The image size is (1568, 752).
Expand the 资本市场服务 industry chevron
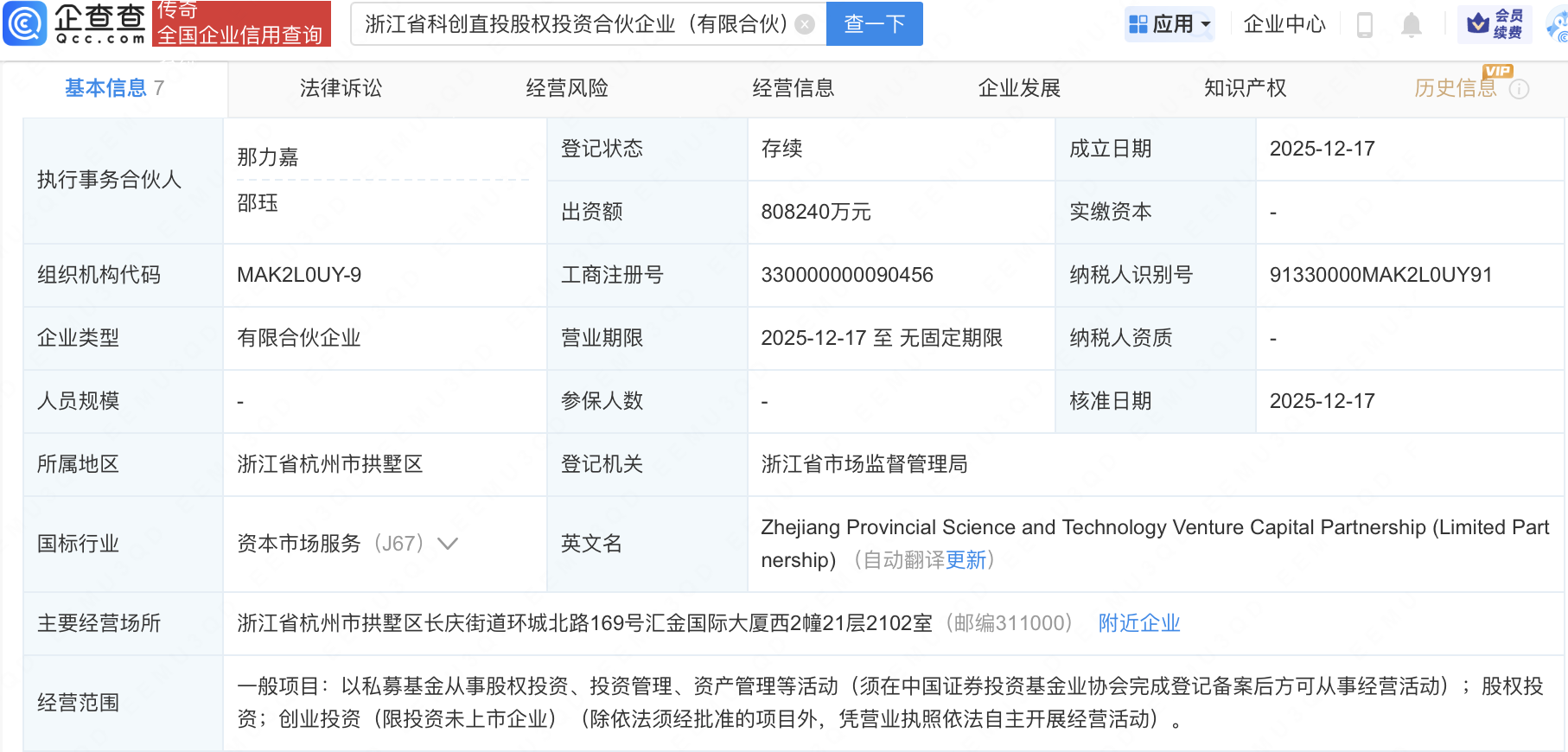click(x=448, y=544)
